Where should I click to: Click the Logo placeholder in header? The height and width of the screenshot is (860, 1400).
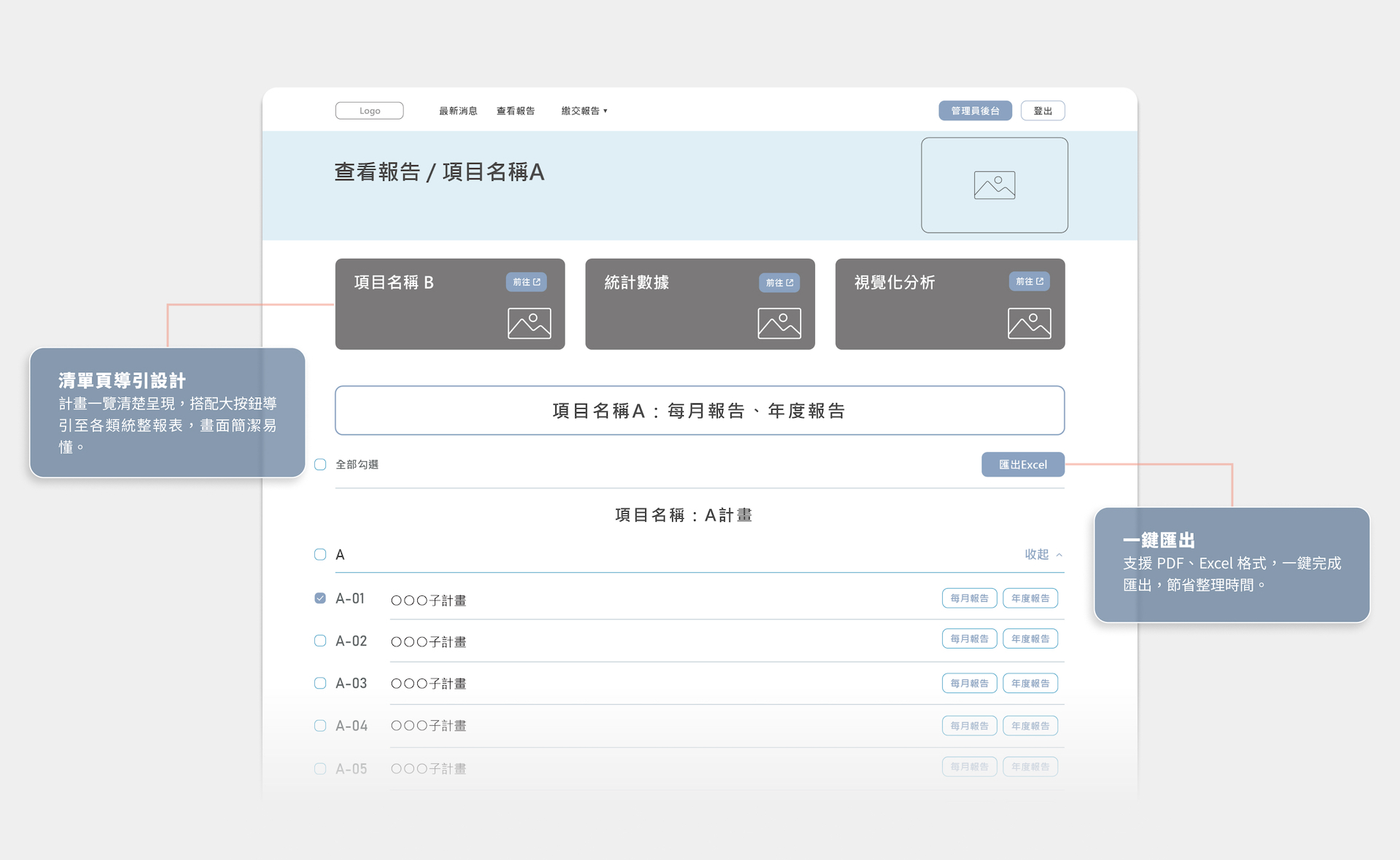click(369, 111)
